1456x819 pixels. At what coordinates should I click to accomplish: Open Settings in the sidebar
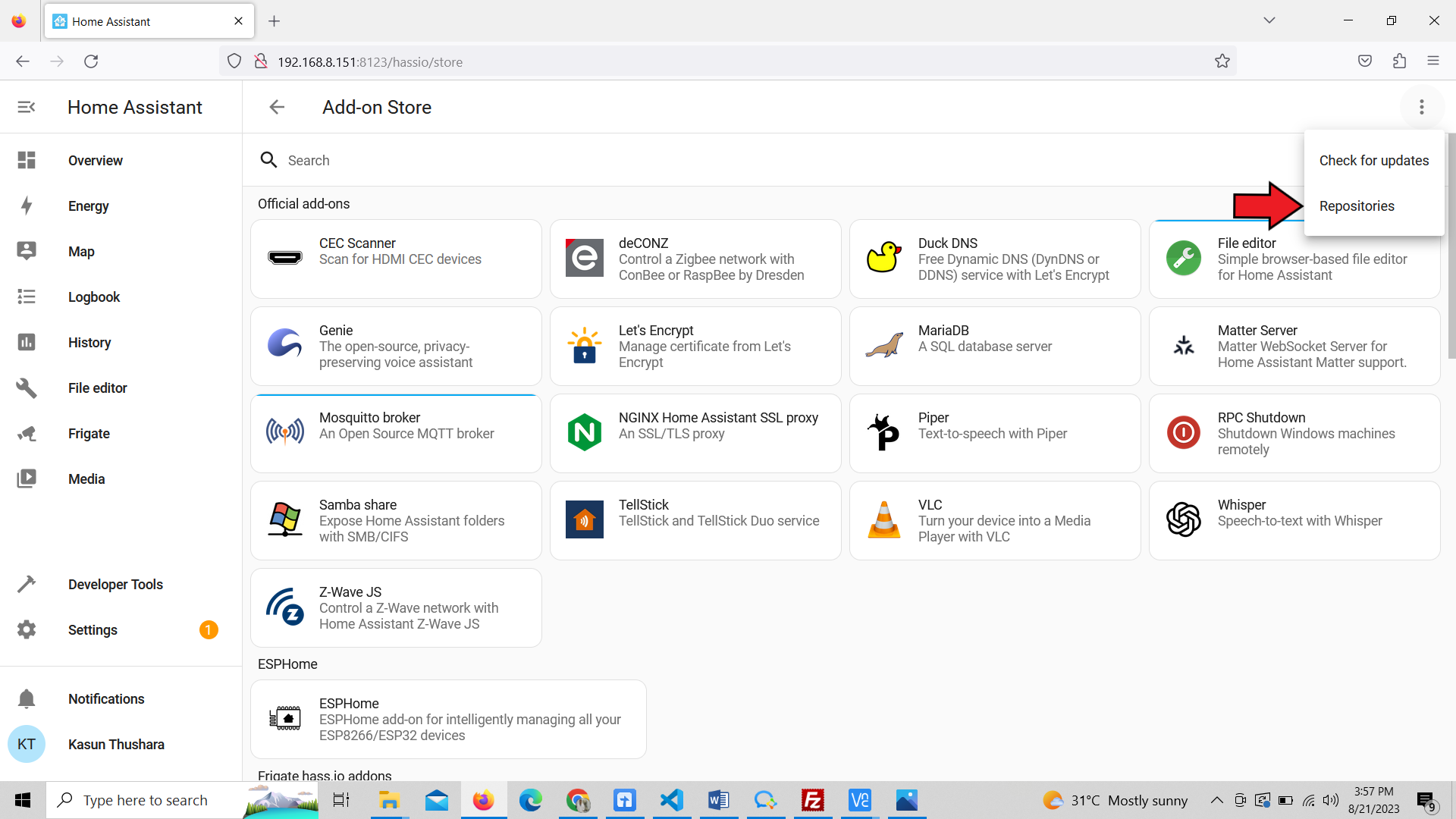(121, 629)
